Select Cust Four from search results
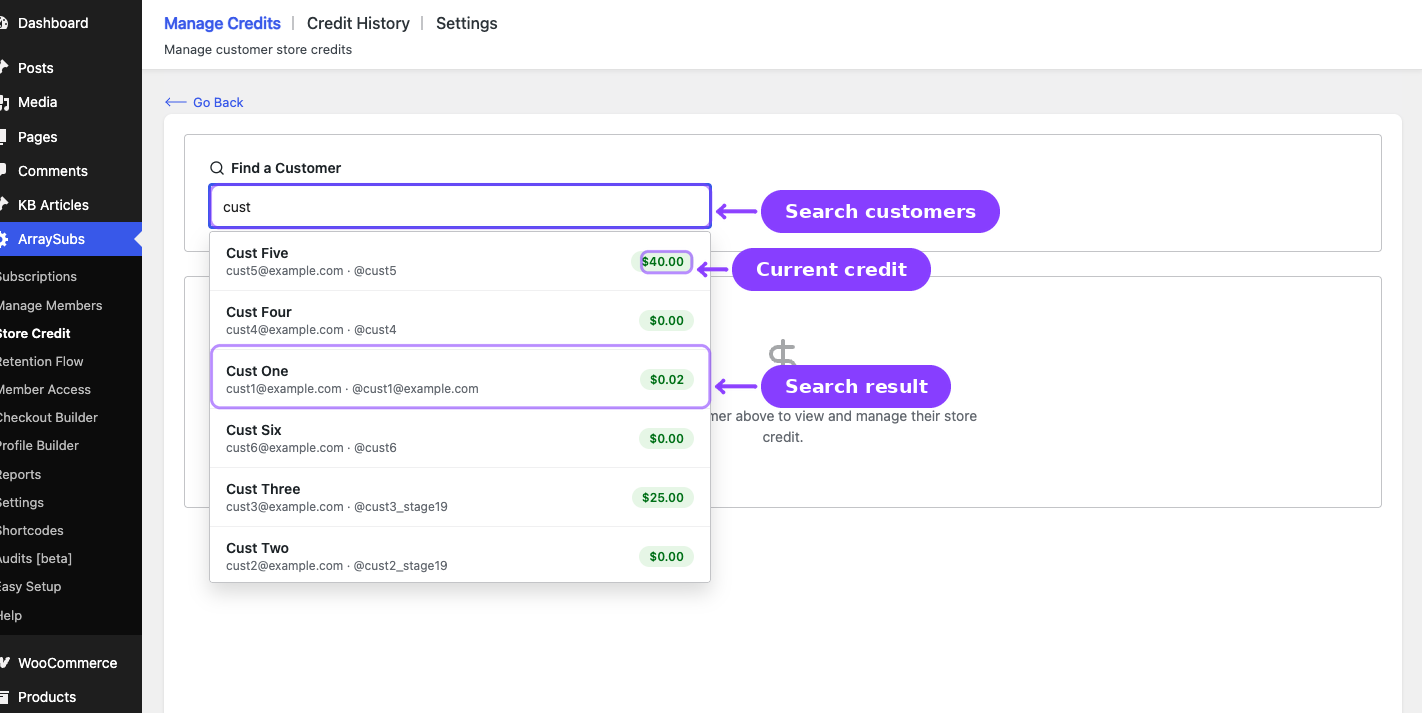 460,320
